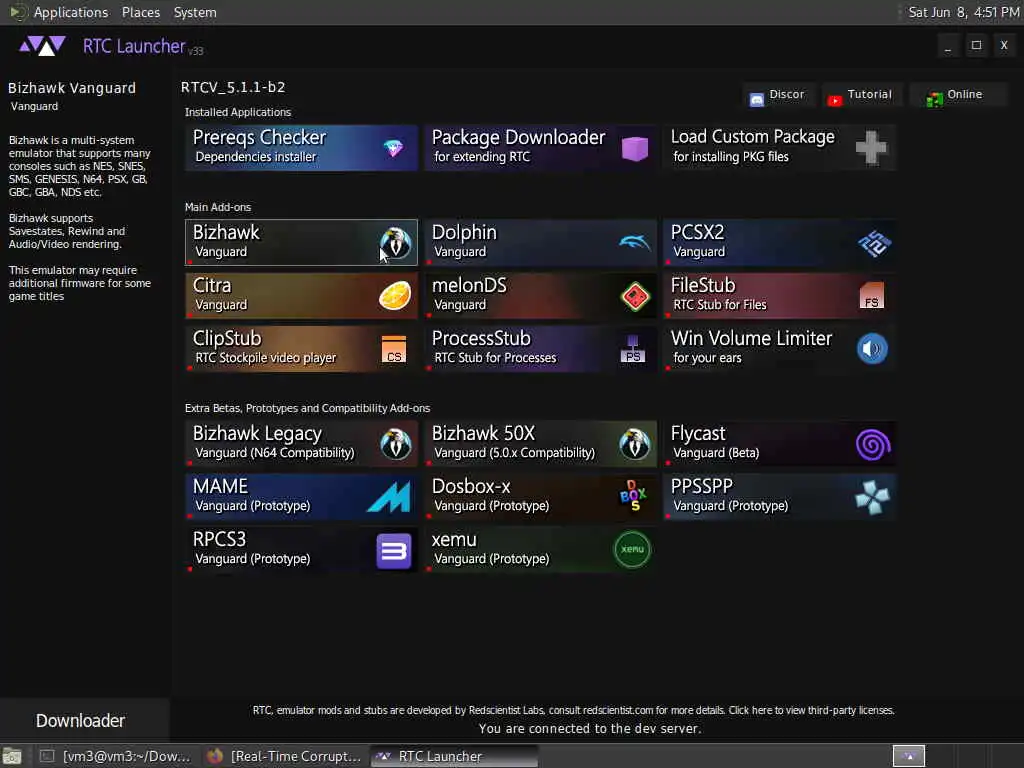Launch PCSX2 Vanguard add-on title

point(697,232)
